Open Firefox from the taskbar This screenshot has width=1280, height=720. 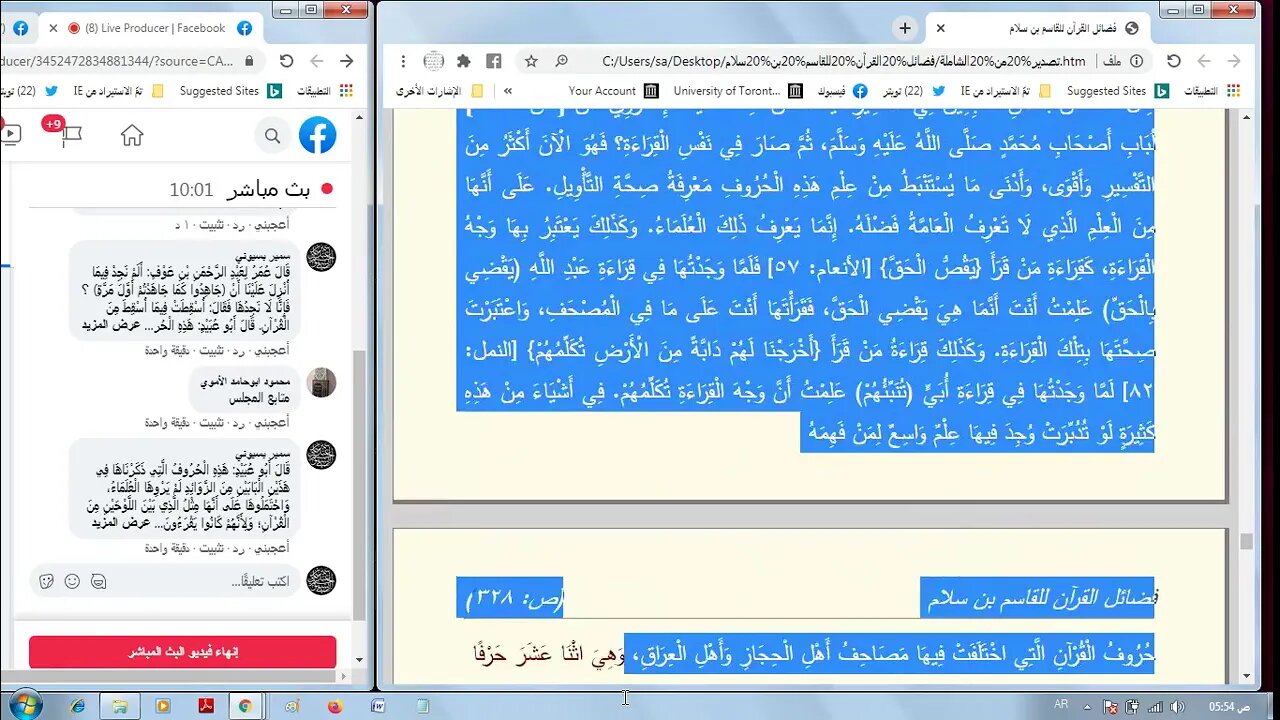pos(334,706)
